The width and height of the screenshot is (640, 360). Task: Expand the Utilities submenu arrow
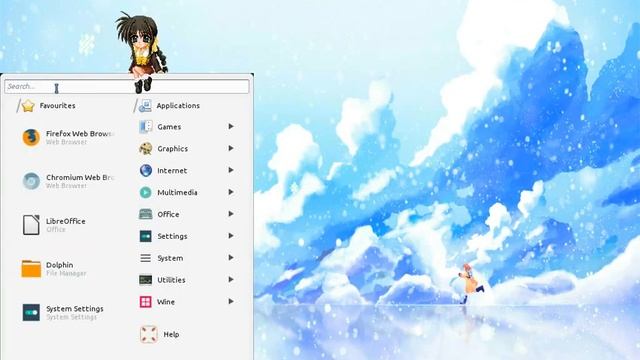pyautogui.click(x=231, y=280)
